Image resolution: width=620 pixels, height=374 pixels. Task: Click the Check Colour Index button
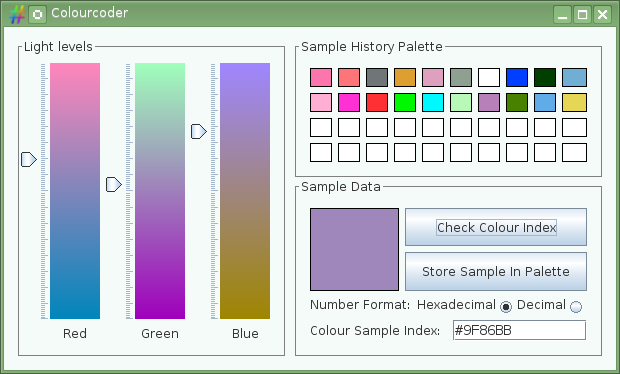click(496, 227)
